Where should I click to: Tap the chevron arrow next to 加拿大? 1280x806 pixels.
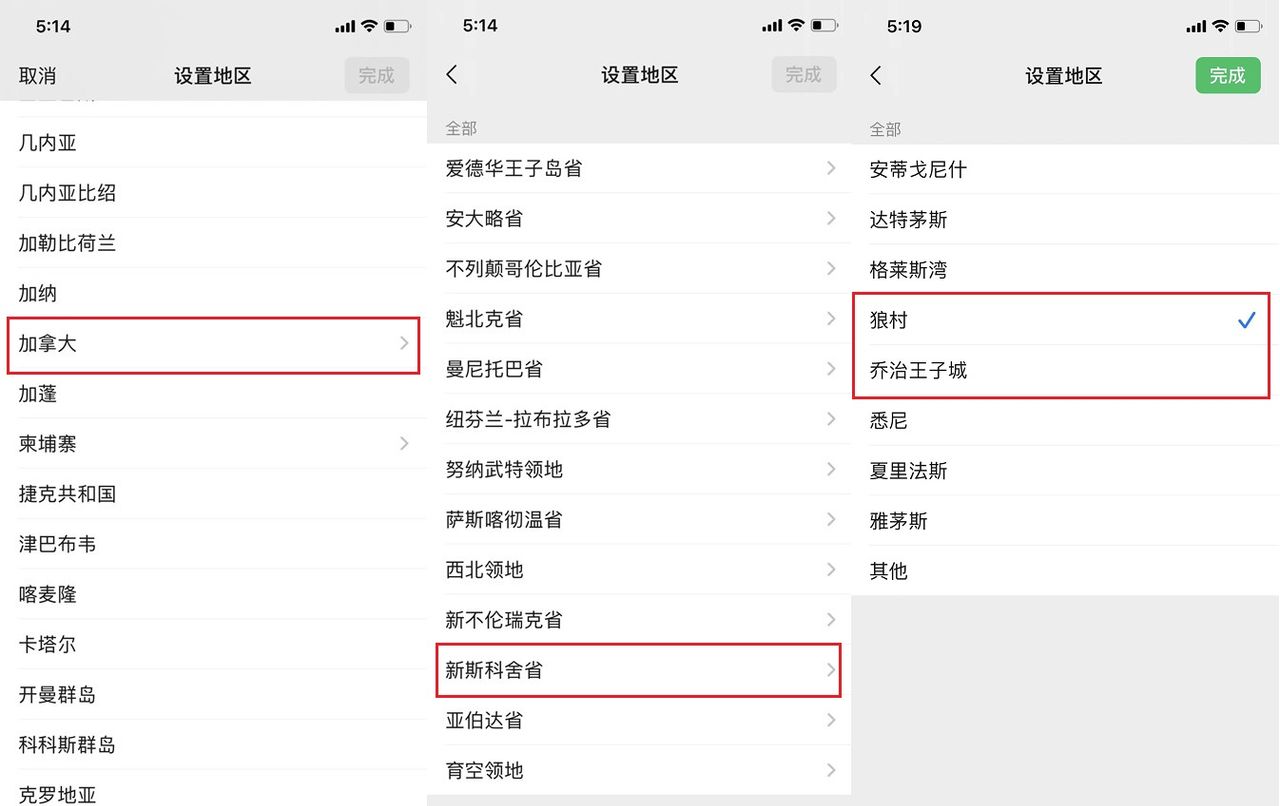point(404,343)
